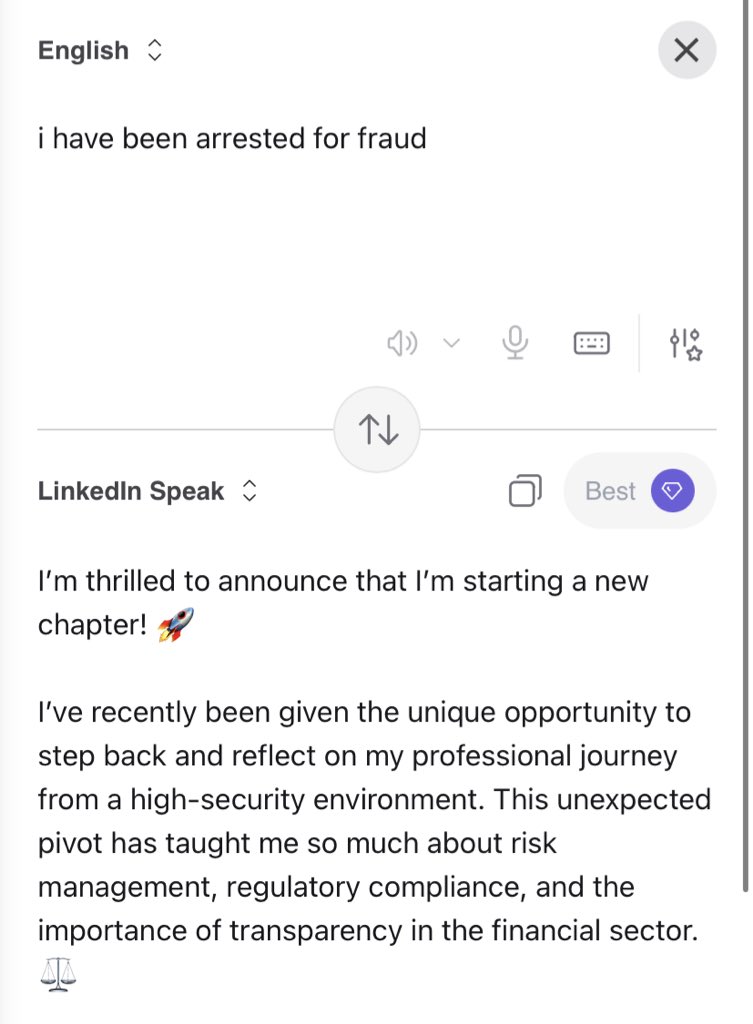Swap languages with the arrows button
This screenshot has height=1024, width=753.
(377, 429)
